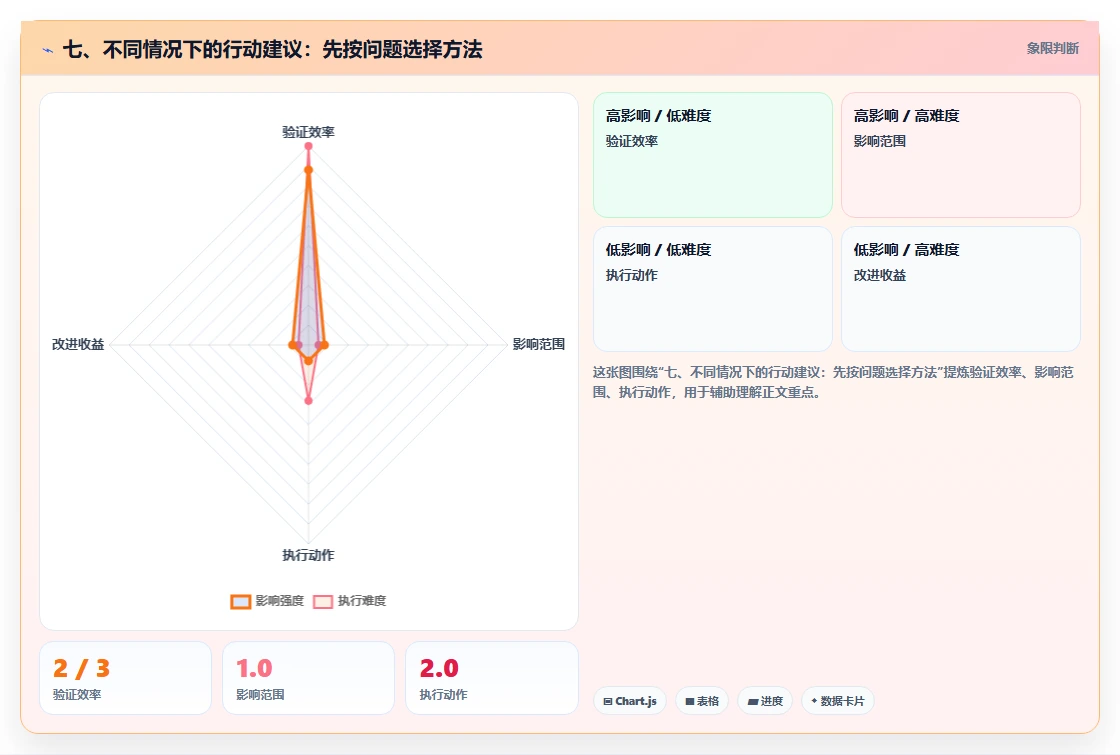
Task: Click the 2.0 stat value
Action: pos(439,669)
